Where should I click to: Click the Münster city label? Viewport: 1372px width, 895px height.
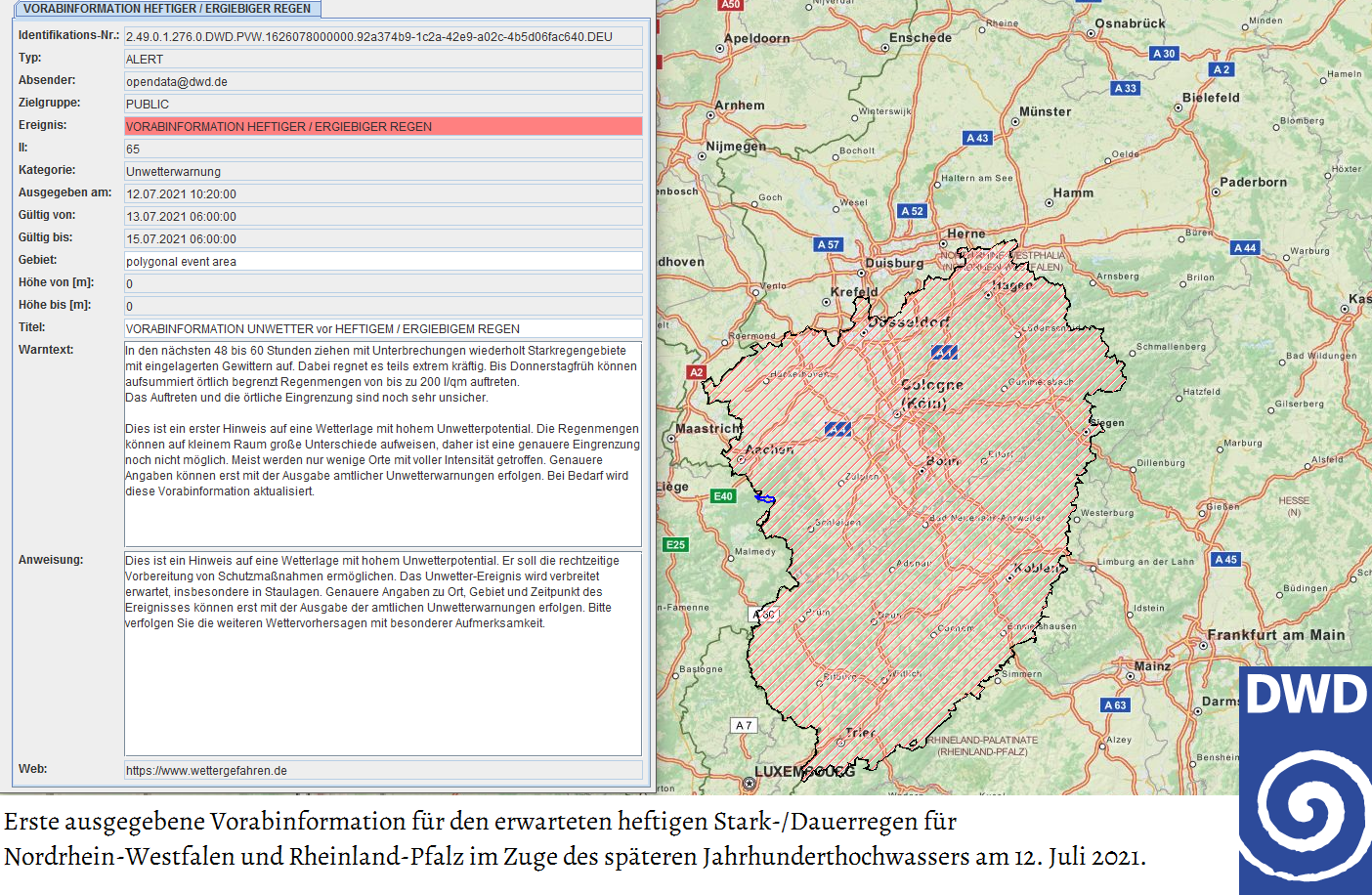pyautogui.click(x=1045, y=112)
